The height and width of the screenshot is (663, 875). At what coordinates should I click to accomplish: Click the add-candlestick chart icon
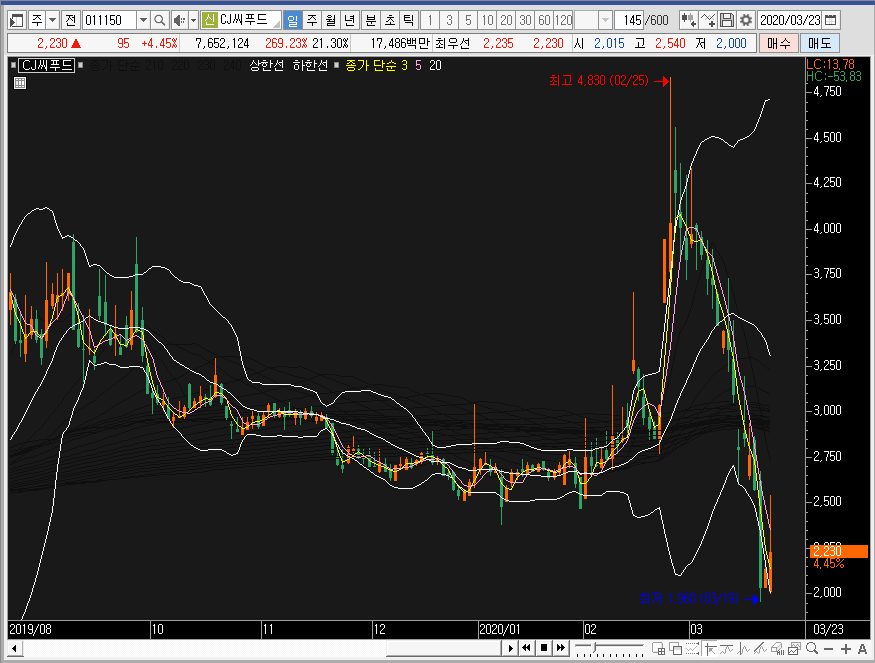click(688, 21)
